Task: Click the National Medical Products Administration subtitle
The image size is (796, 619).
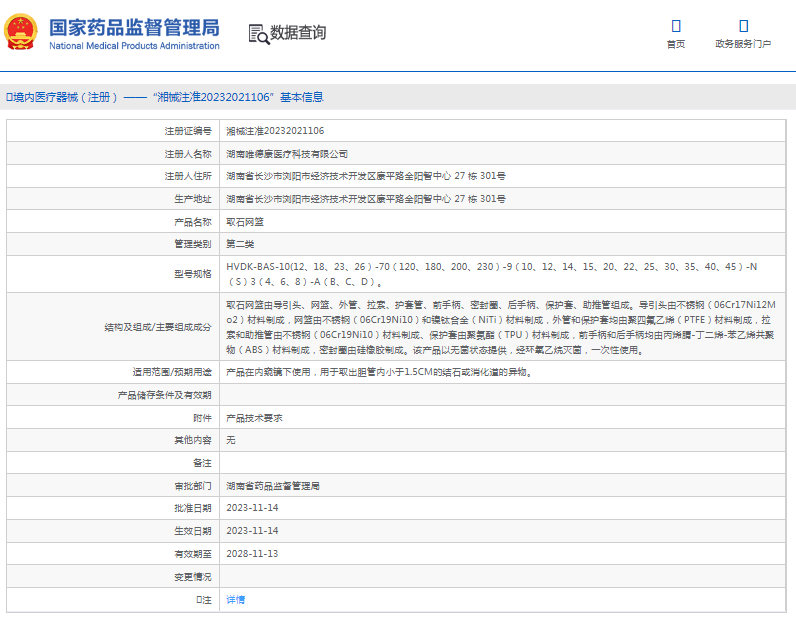Action: tap(134, 46)
